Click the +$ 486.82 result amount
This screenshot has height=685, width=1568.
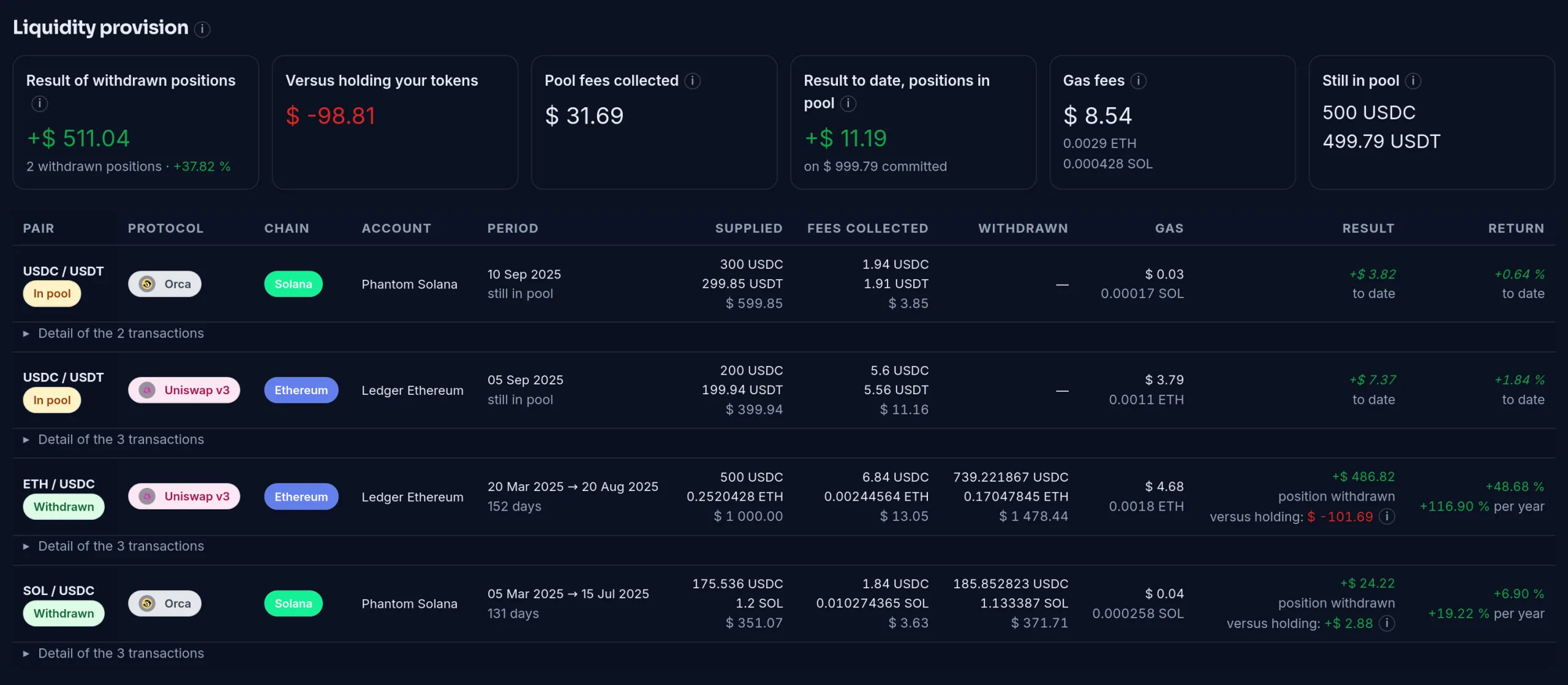(x=1363, y=477)
